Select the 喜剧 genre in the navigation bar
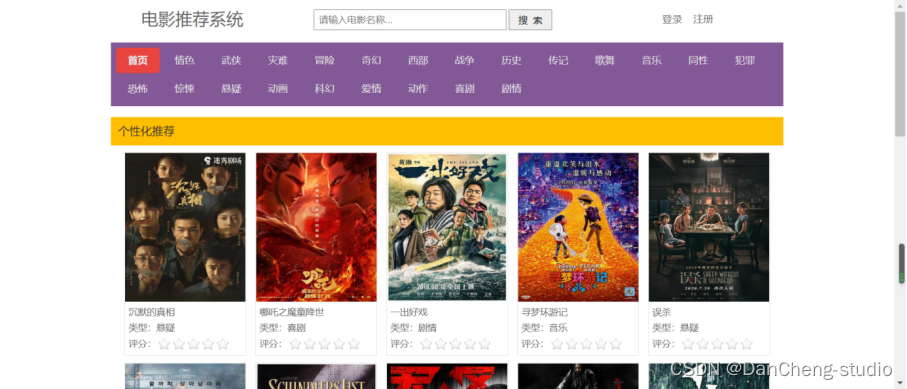The image size is (907, 389). (464, 89)
